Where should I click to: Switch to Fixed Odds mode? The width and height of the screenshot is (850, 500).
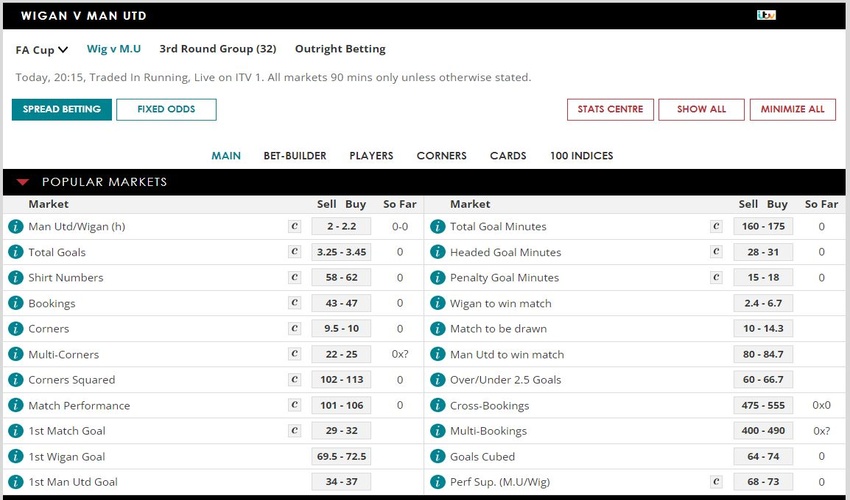[166, 109]
